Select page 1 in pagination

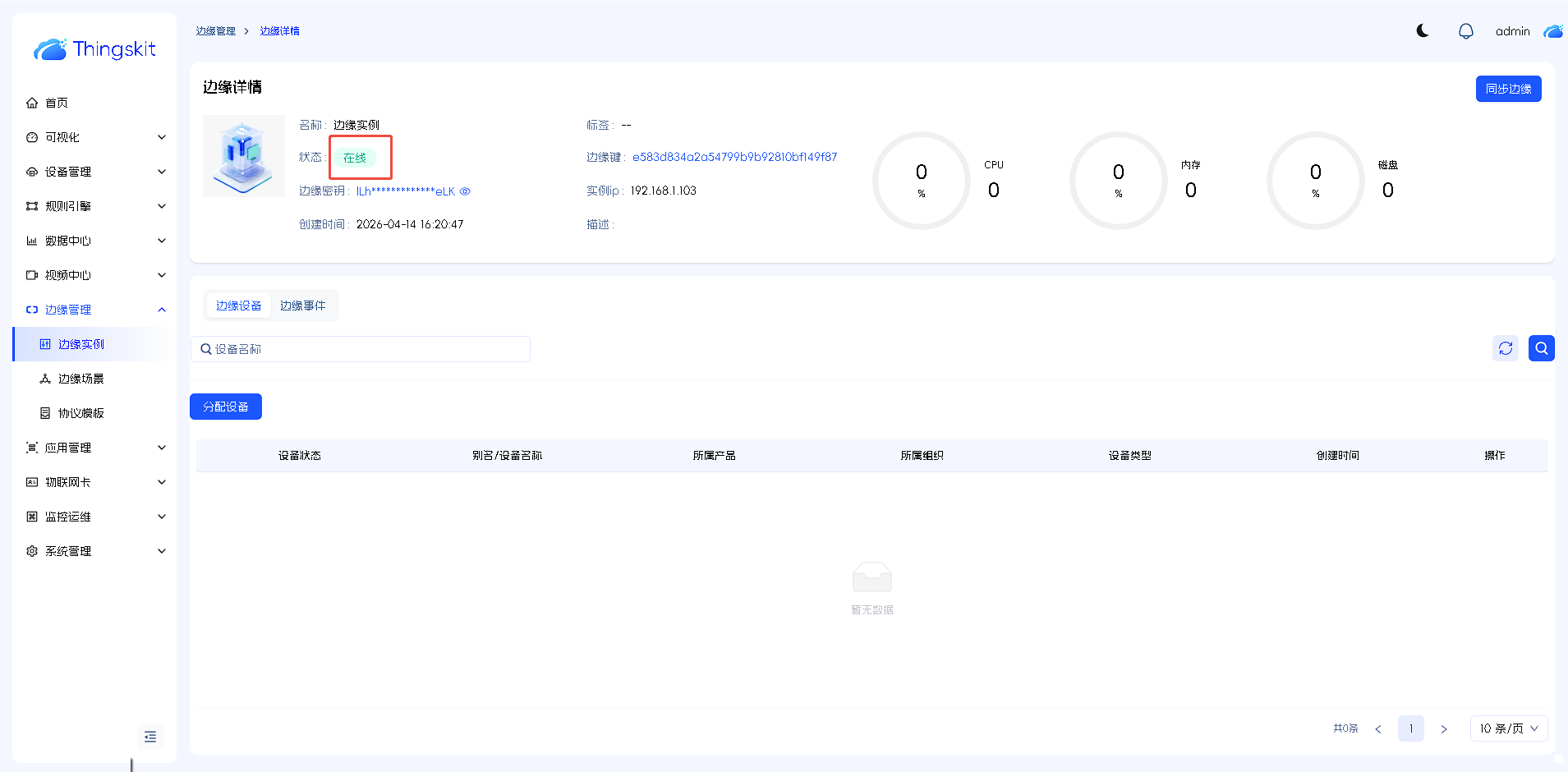(1411, 728)
